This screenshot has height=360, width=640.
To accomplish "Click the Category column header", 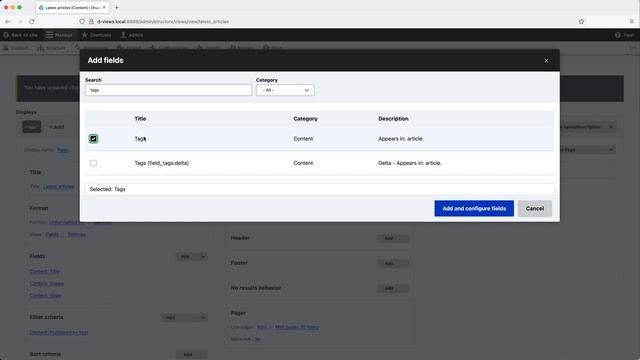I will [305, 119].
